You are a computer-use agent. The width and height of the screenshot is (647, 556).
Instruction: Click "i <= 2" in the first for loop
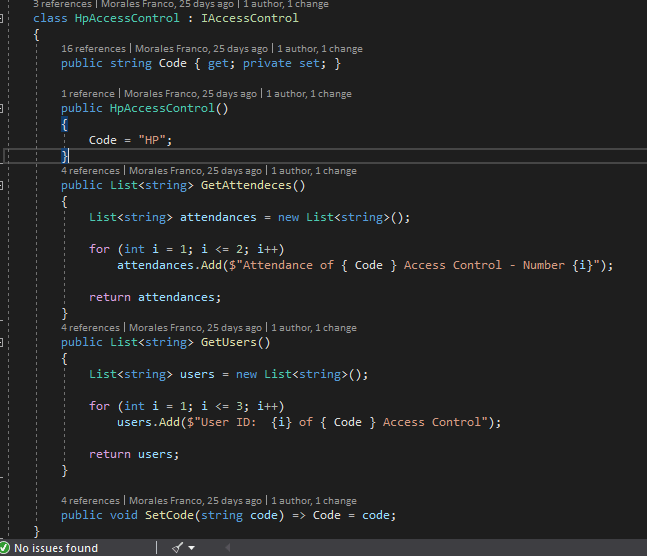pos(222,249)
